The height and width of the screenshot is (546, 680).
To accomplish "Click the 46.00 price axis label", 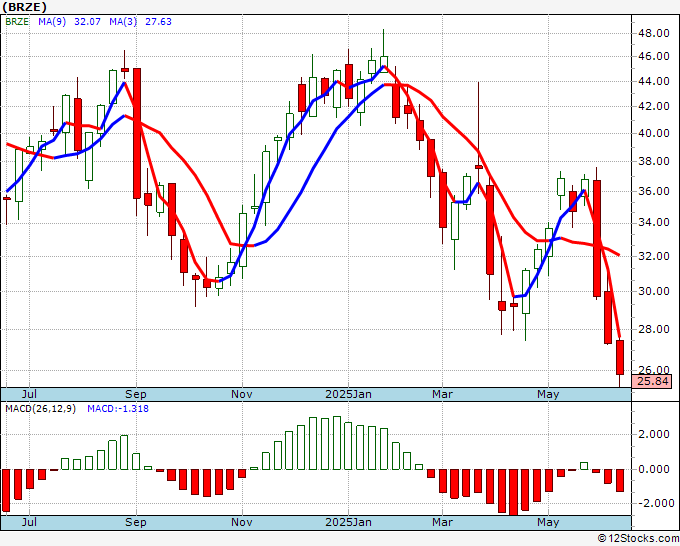I will tap(654, 56).
